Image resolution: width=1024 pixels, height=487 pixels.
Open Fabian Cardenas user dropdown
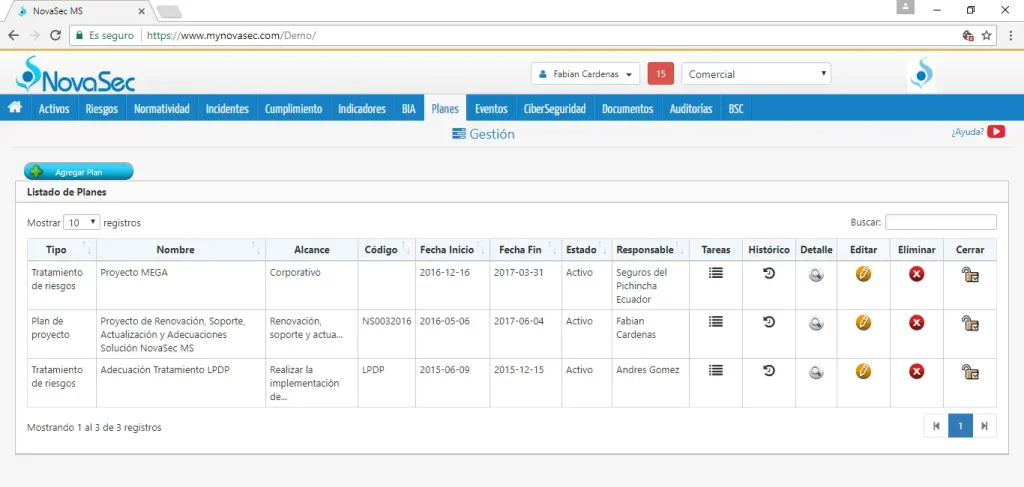point(585,74)
